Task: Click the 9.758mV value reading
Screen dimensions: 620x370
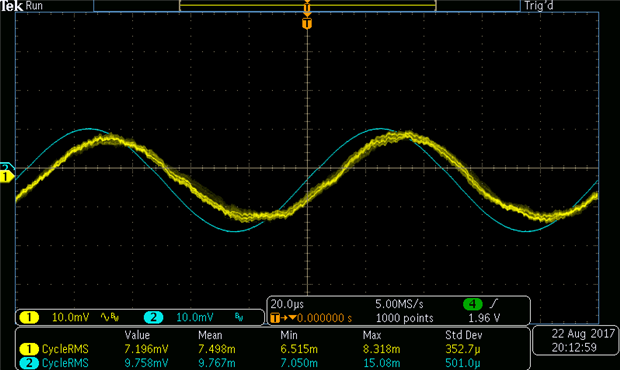Action: 146,363
